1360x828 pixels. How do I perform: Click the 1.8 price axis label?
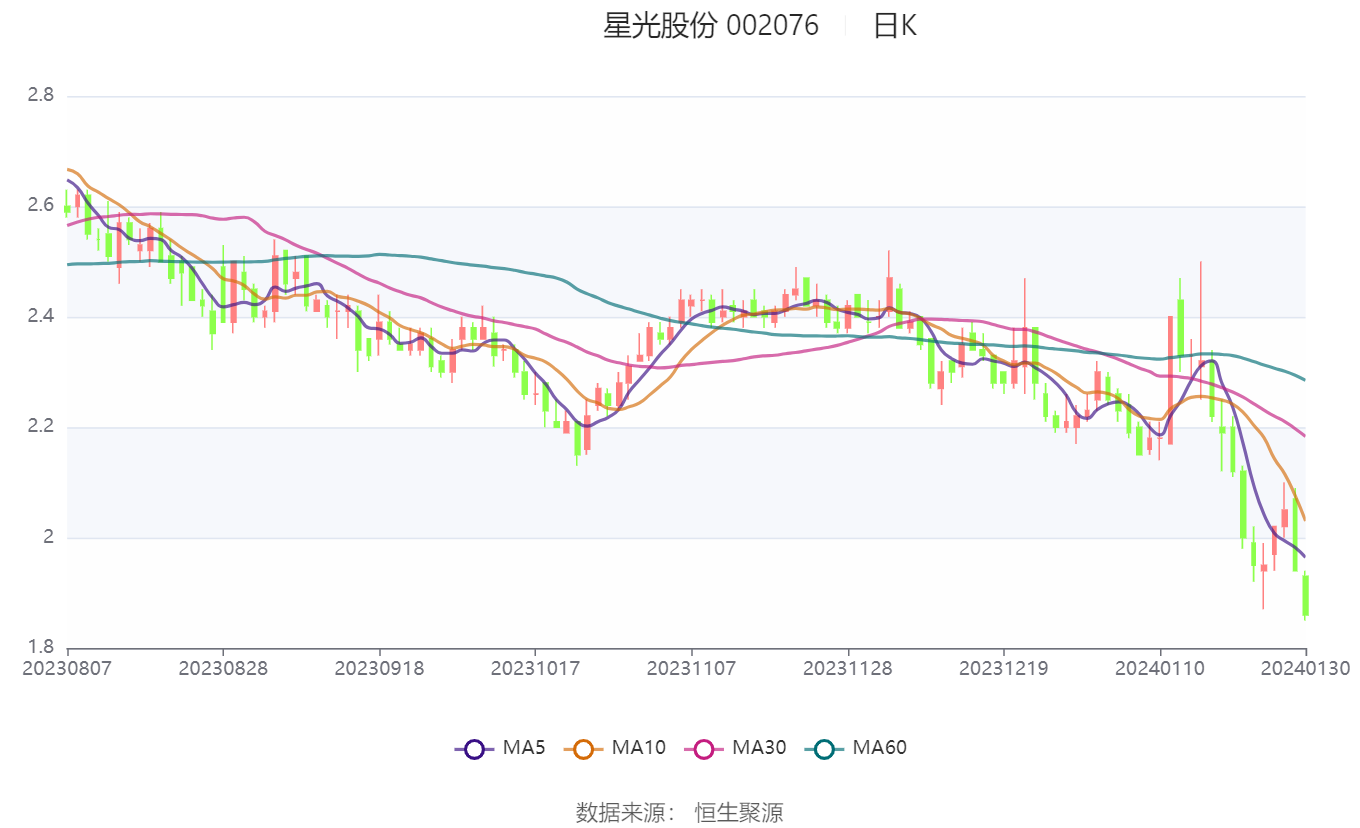coord(40,648)
